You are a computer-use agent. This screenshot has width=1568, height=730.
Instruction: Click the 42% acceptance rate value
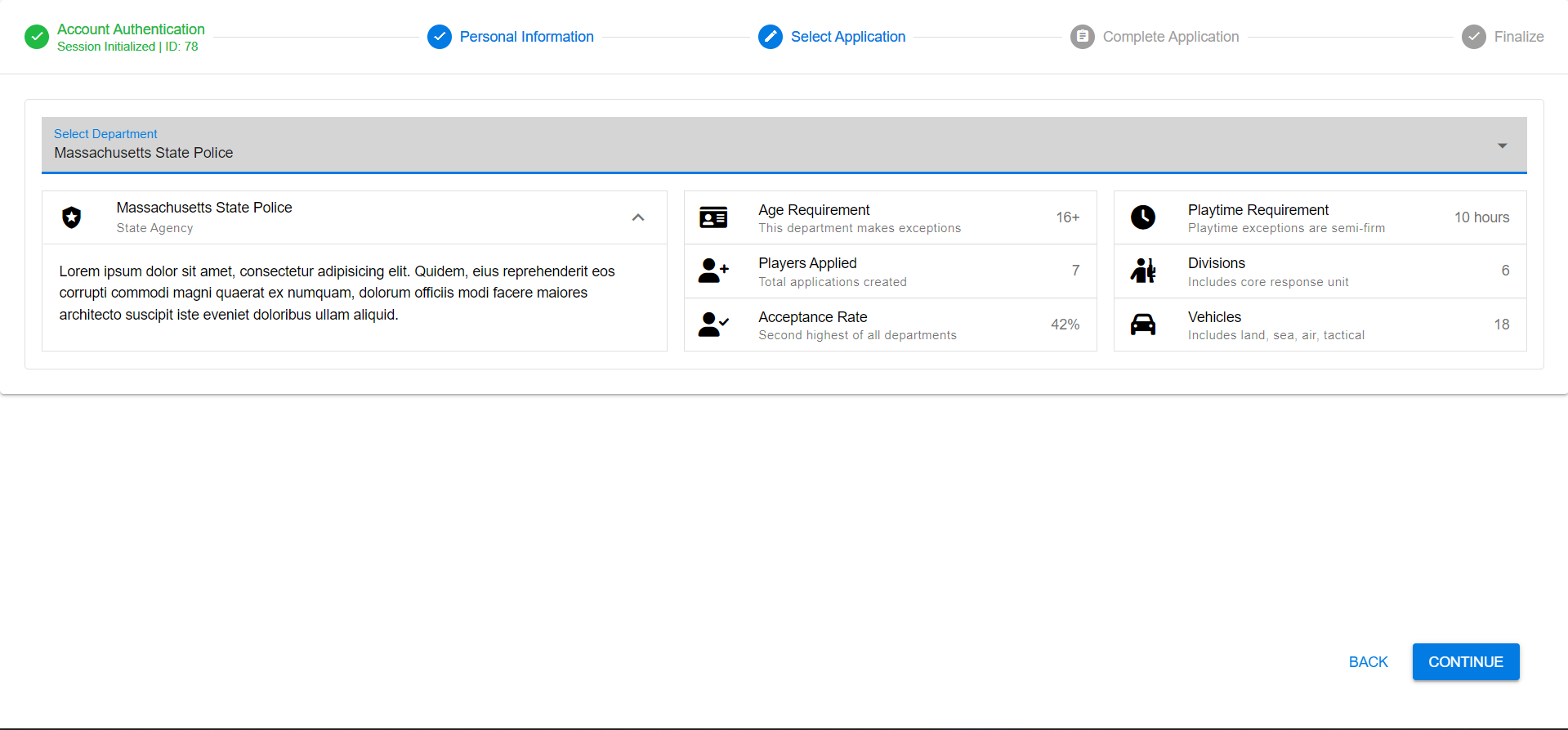[1065, 325]
